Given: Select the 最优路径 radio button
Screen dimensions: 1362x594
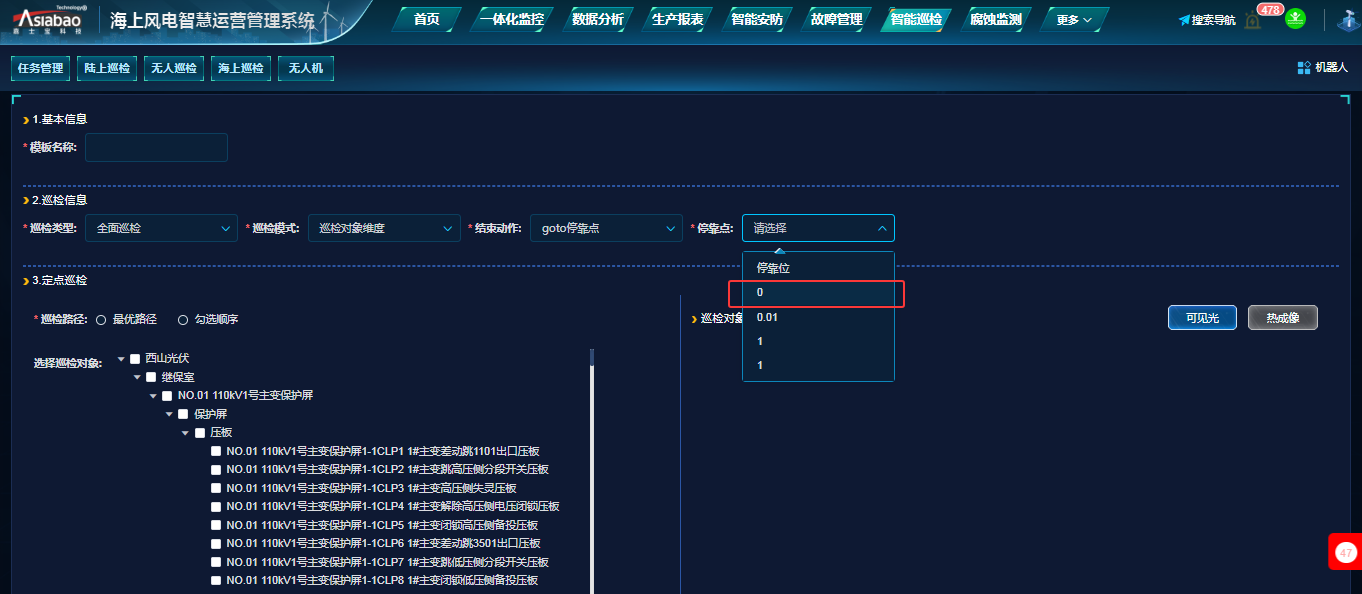Looking at the screenshot, I should [101, 320].
